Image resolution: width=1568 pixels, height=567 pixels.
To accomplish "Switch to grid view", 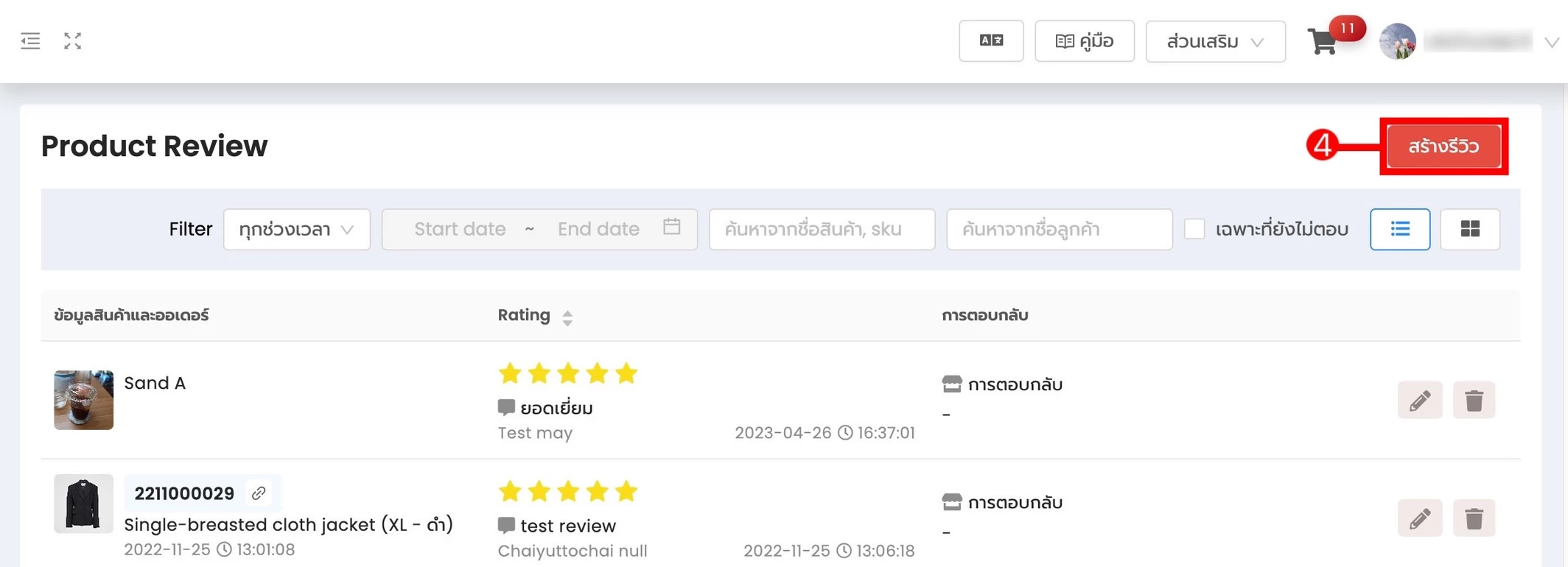I will 1469,229.
